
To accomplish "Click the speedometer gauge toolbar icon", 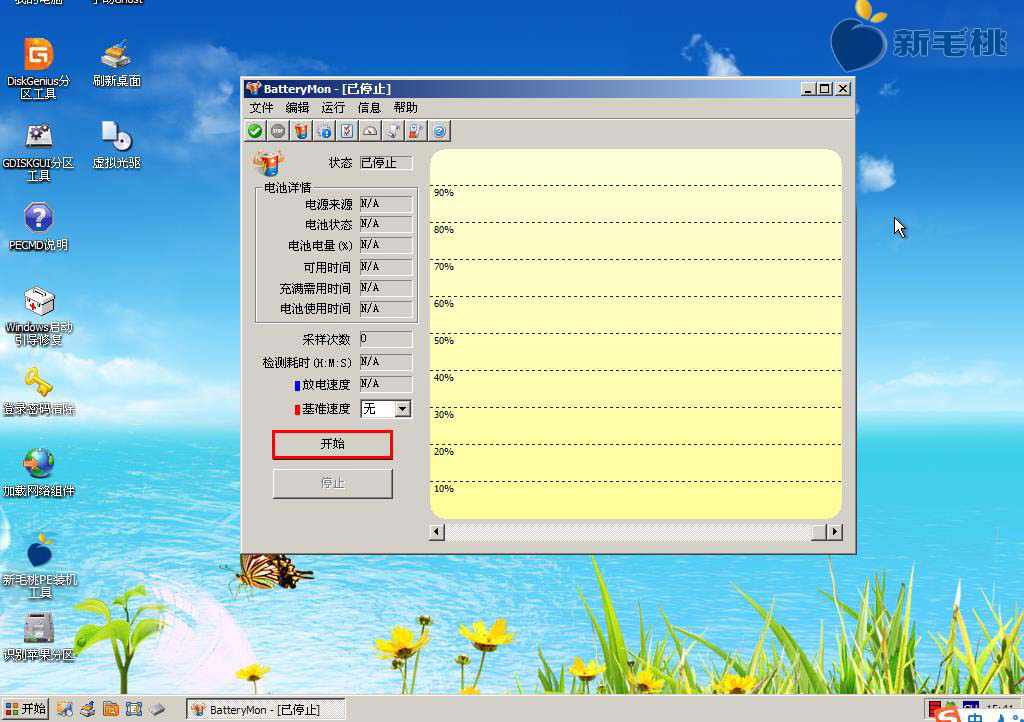I will click(370, 131).
